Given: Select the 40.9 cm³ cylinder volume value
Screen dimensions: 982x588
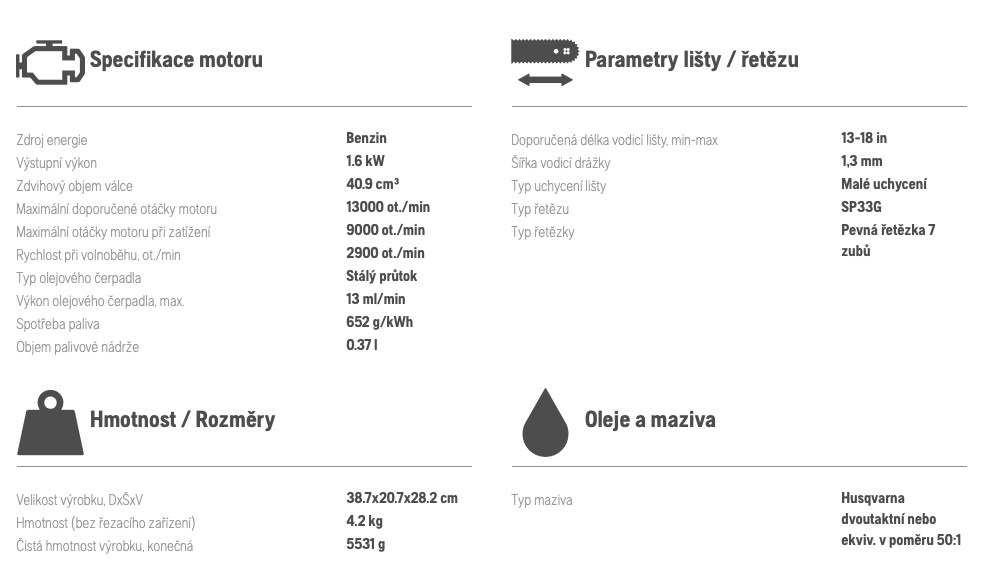Looking at the screenshot, I should [x=373, y=184].
